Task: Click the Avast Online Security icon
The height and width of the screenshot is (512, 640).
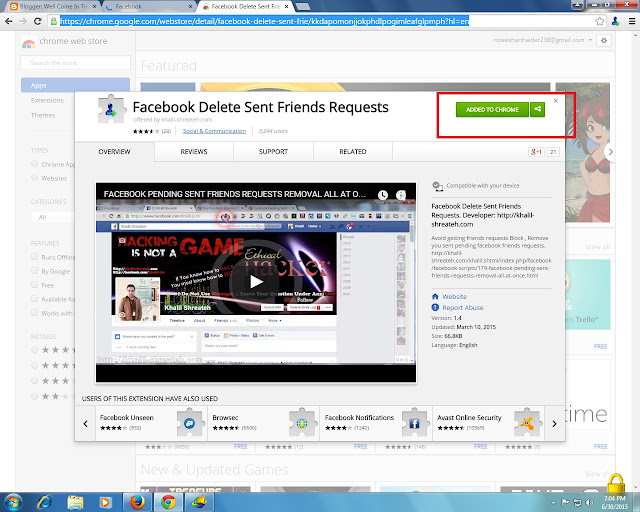Action: coord(527,423)
